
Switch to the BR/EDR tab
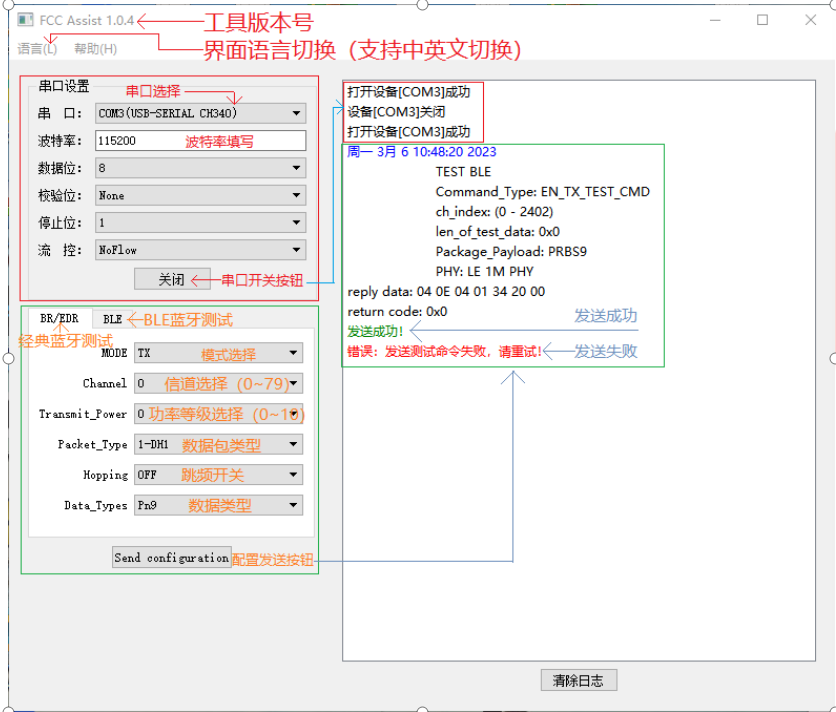click(59, 319)
